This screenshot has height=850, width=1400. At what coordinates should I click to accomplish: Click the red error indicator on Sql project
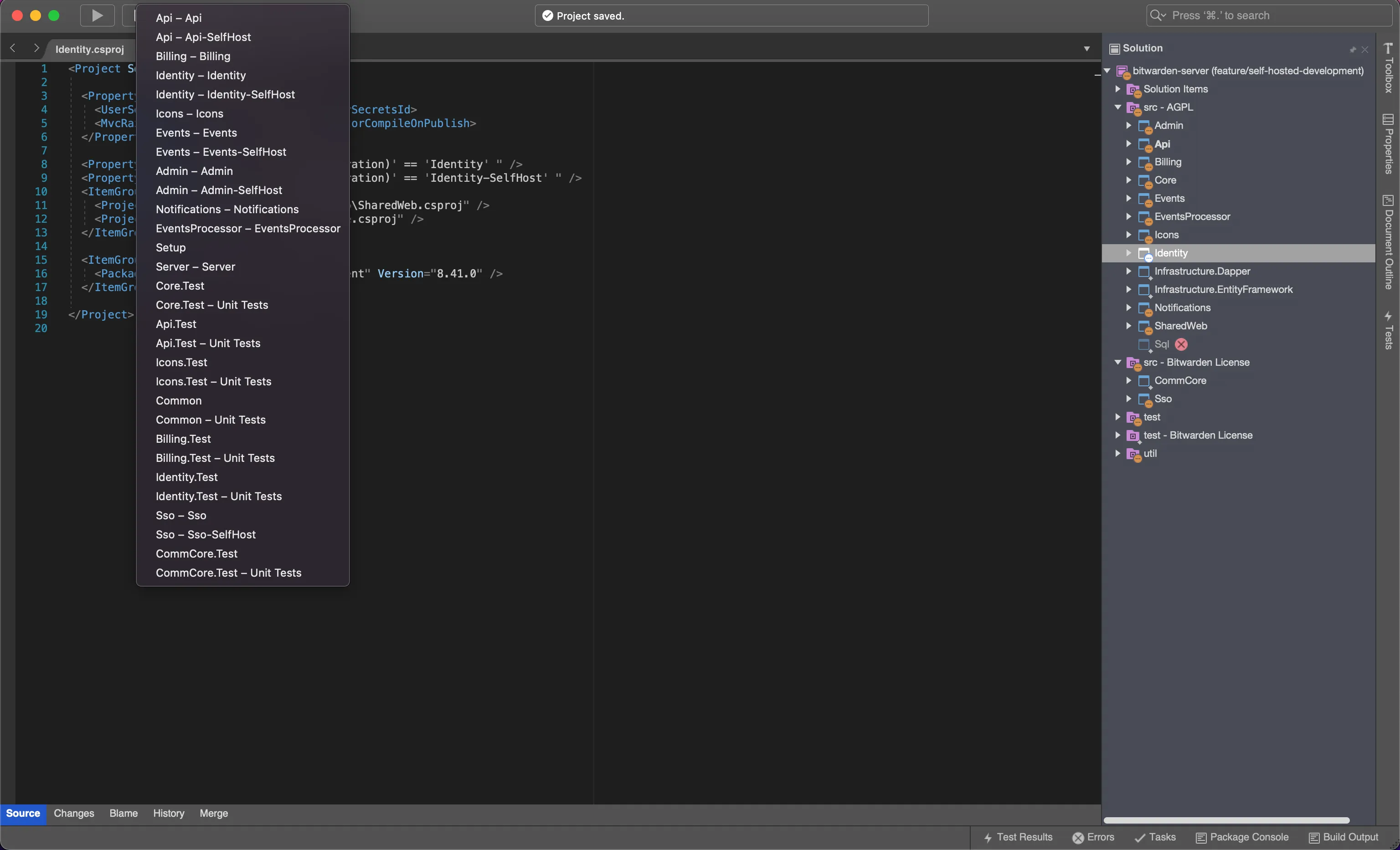point(1181,344)
